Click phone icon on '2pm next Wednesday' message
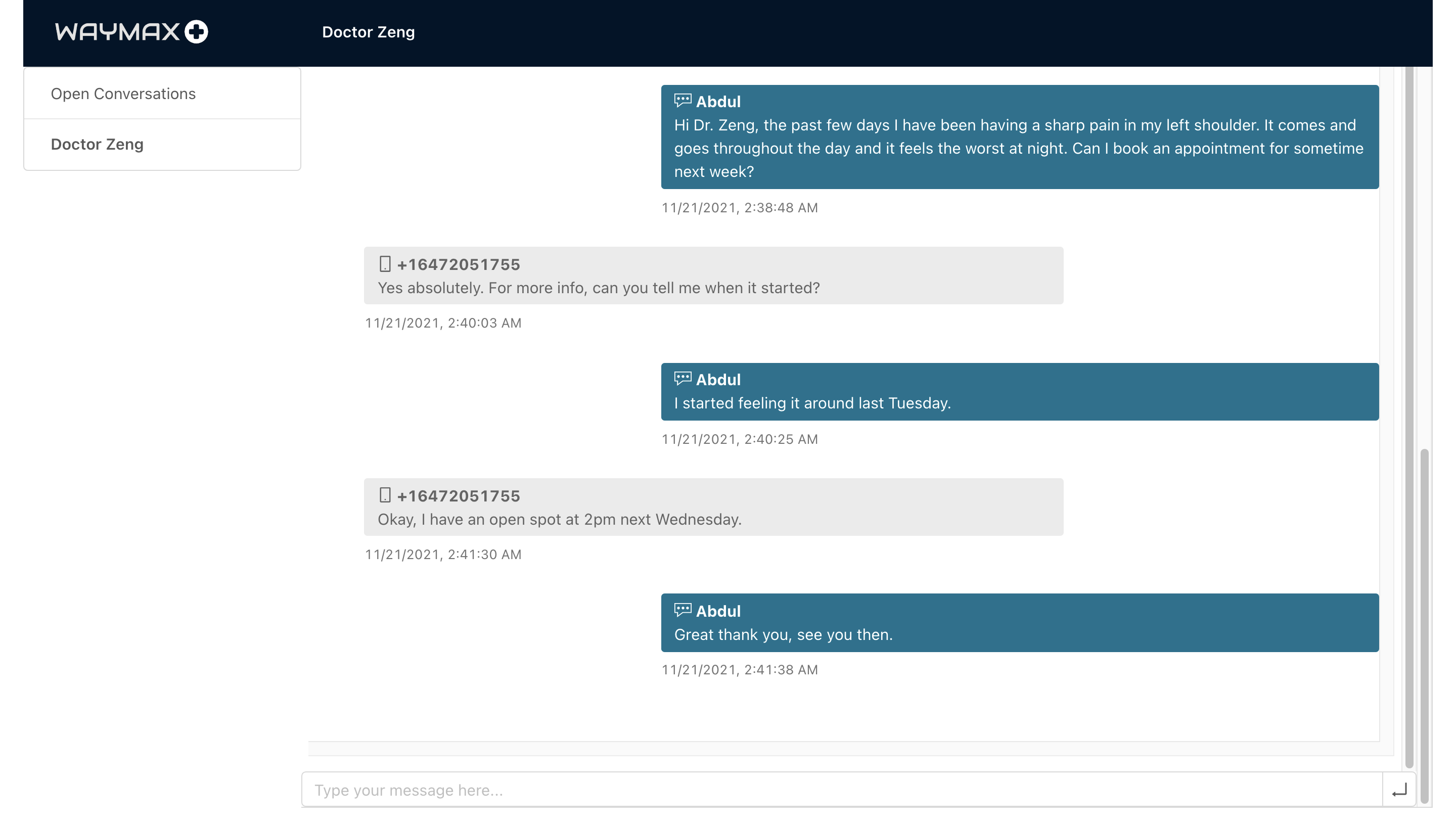The image size is (1456, 826). tap(385, 495)
